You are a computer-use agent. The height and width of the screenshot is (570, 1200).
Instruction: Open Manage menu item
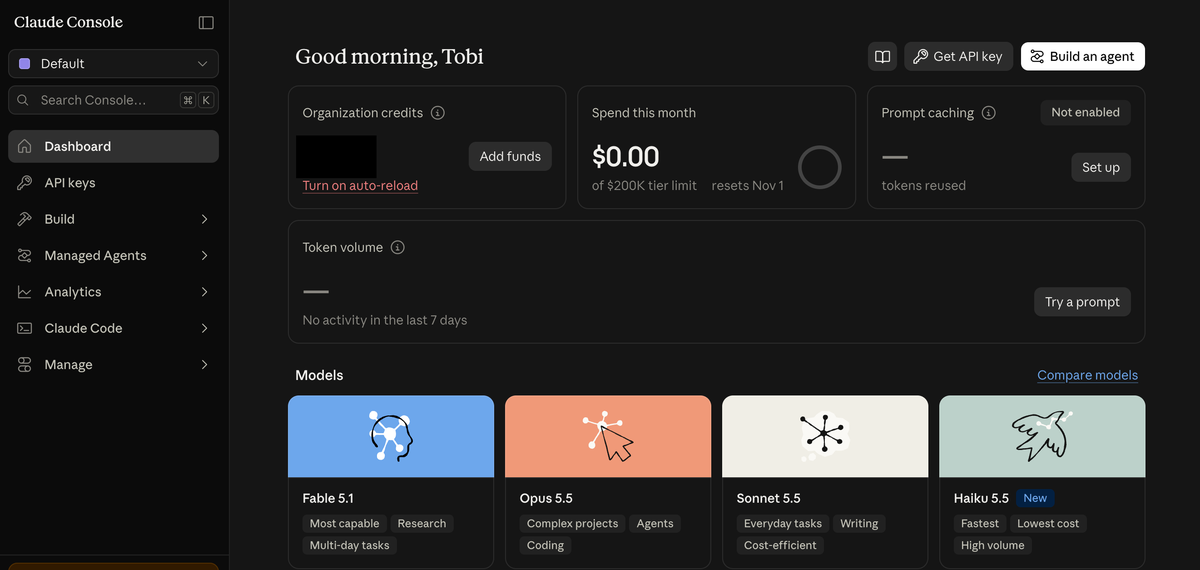(113, 365)
